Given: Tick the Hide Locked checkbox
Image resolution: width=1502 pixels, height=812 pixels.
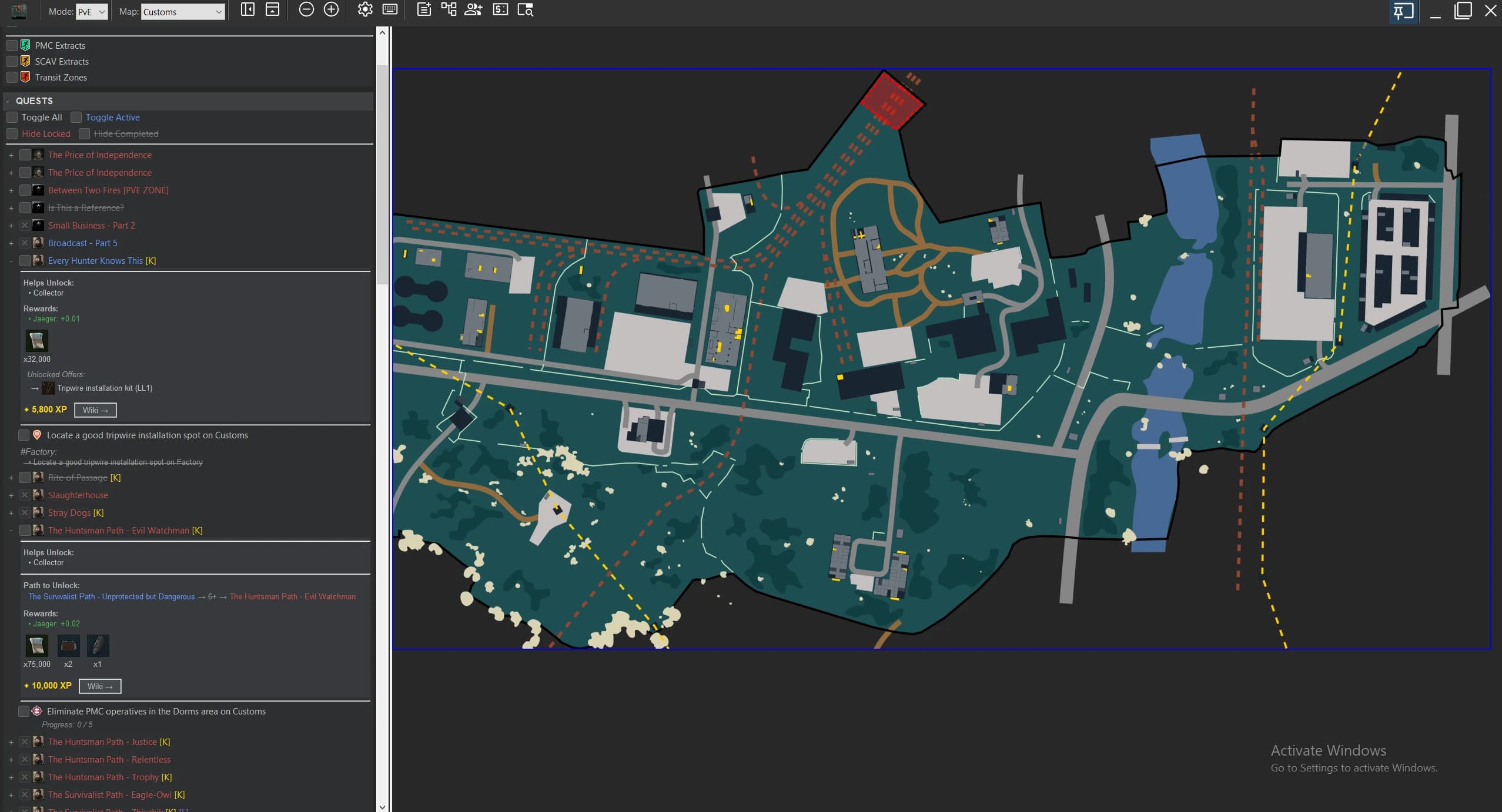Looking at the screenshot, I should [x=12, y=134].
